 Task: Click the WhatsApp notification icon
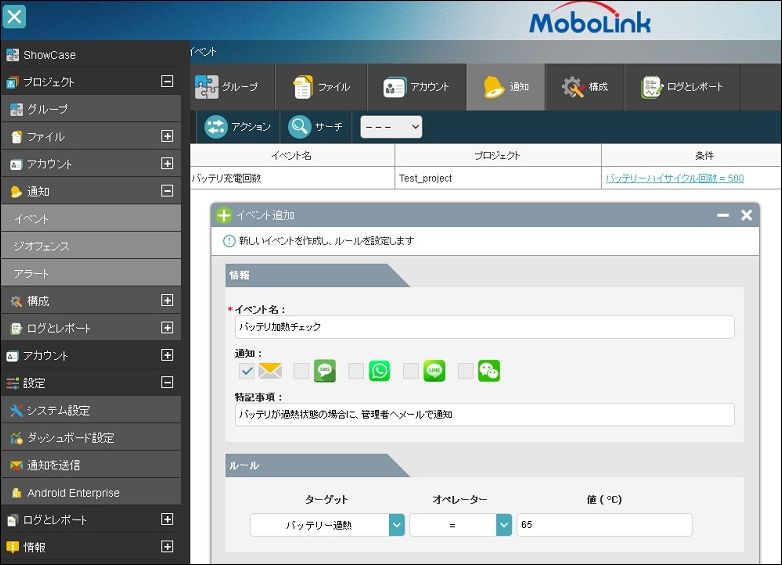click(x=379, y=371)
